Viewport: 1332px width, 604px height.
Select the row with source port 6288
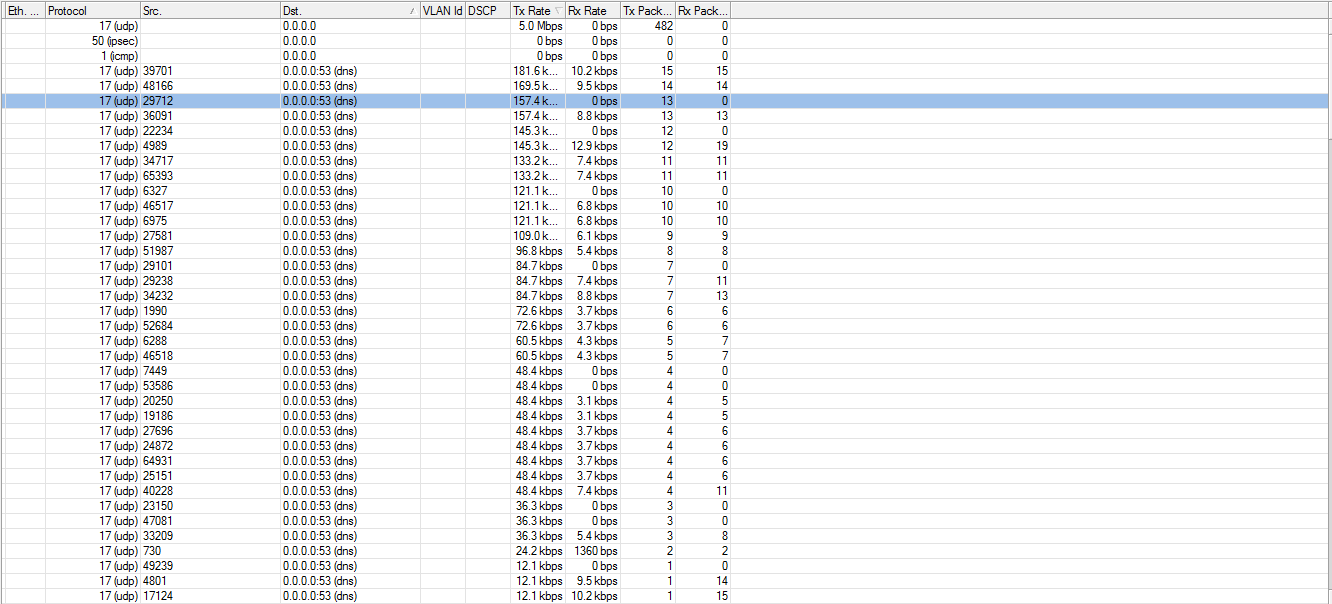pos(666,341)
